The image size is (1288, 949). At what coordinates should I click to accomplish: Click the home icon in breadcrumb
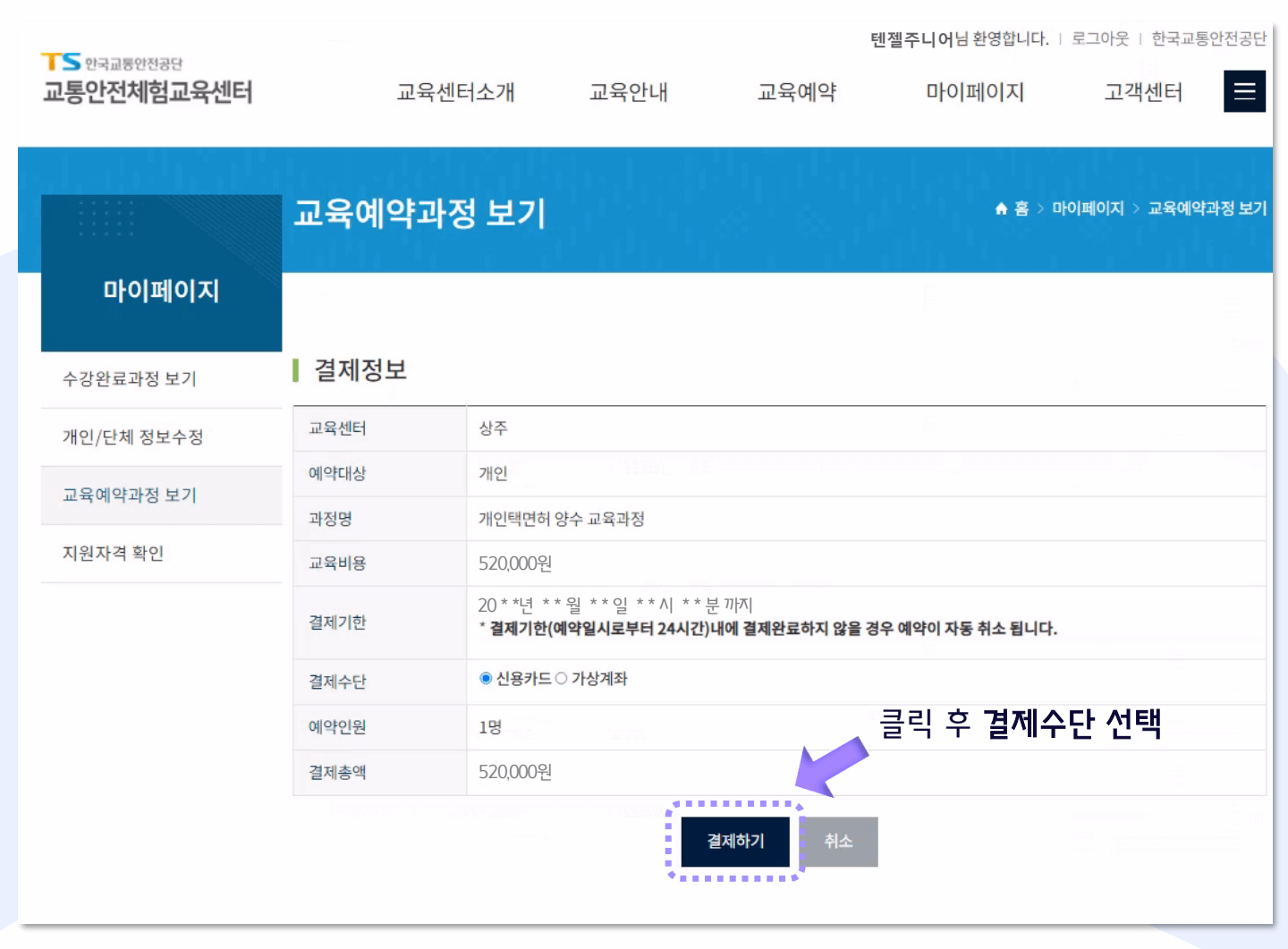click(x=1001, y=208)
